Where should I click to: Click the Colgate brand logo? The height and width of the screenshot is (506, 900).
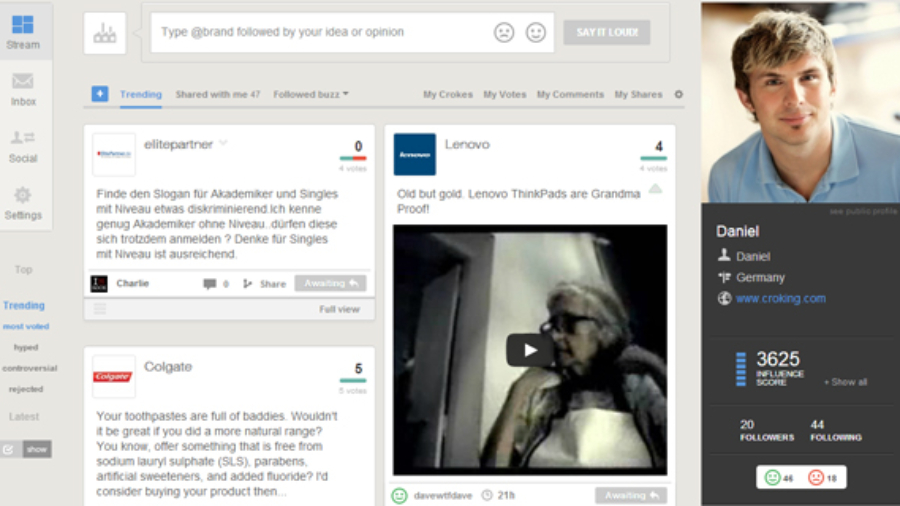114,376
